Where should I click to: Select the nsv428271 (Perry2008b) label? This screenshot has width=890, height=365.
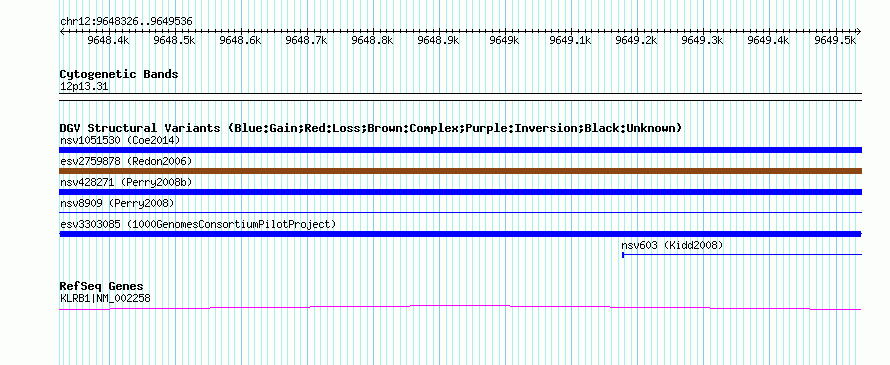126,182
